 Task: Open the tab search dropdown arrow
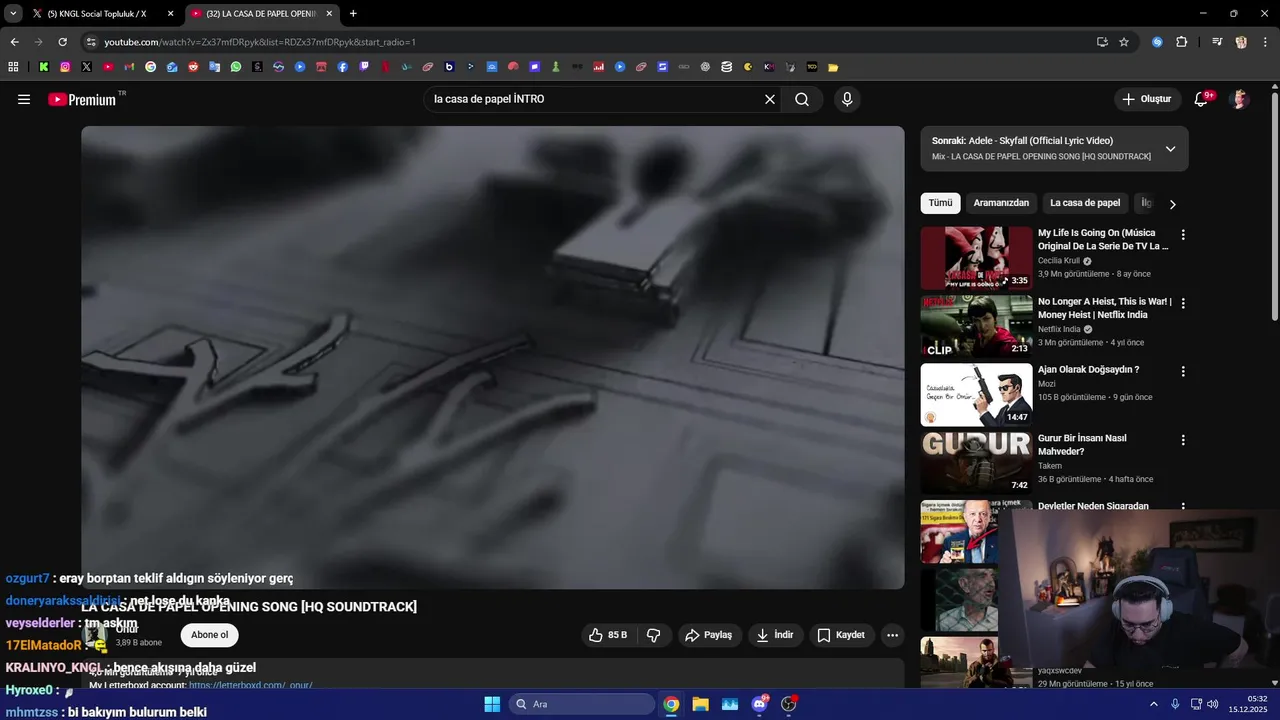[13, 14]
